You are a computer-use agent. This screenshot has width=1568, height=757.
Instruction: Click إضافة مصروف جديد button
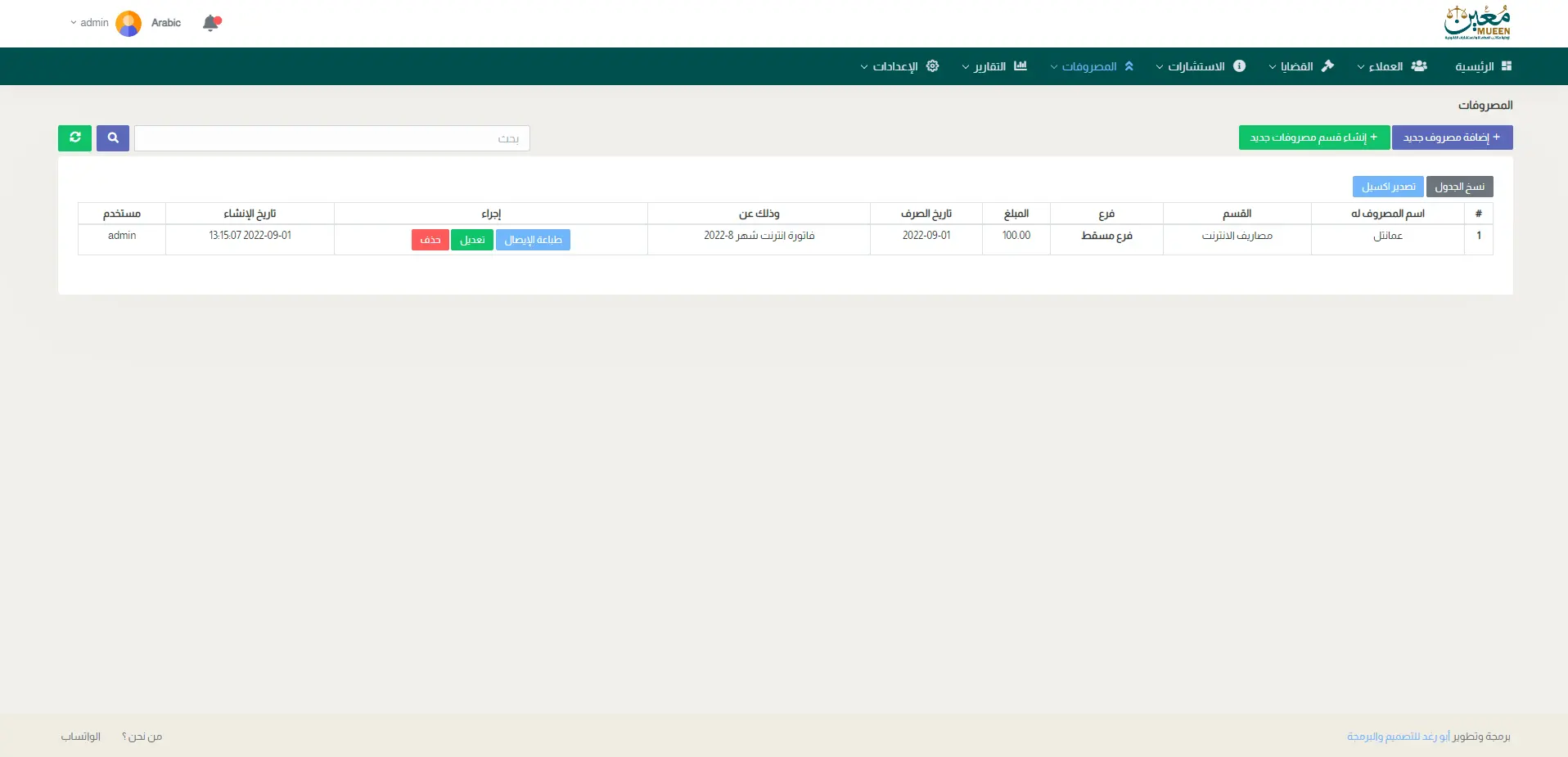click(1452, 137)
